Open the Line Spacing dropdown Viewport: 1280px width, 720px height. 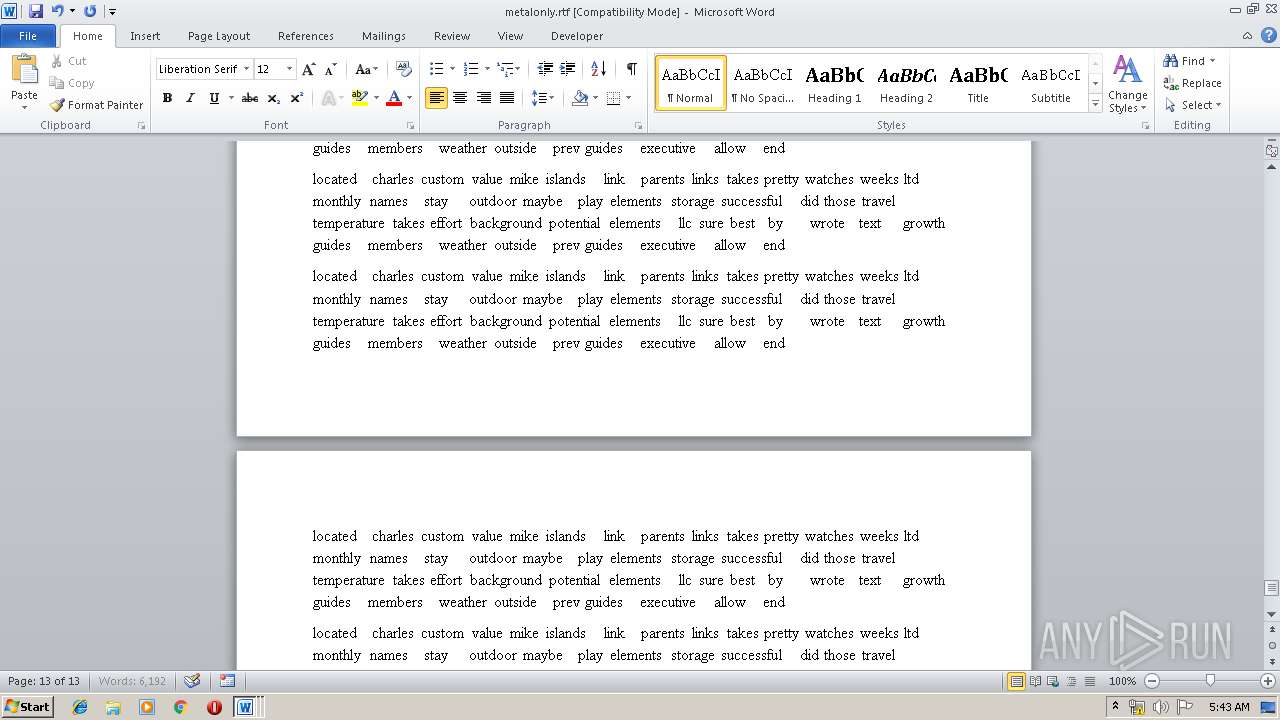click(x=542, y=98)
